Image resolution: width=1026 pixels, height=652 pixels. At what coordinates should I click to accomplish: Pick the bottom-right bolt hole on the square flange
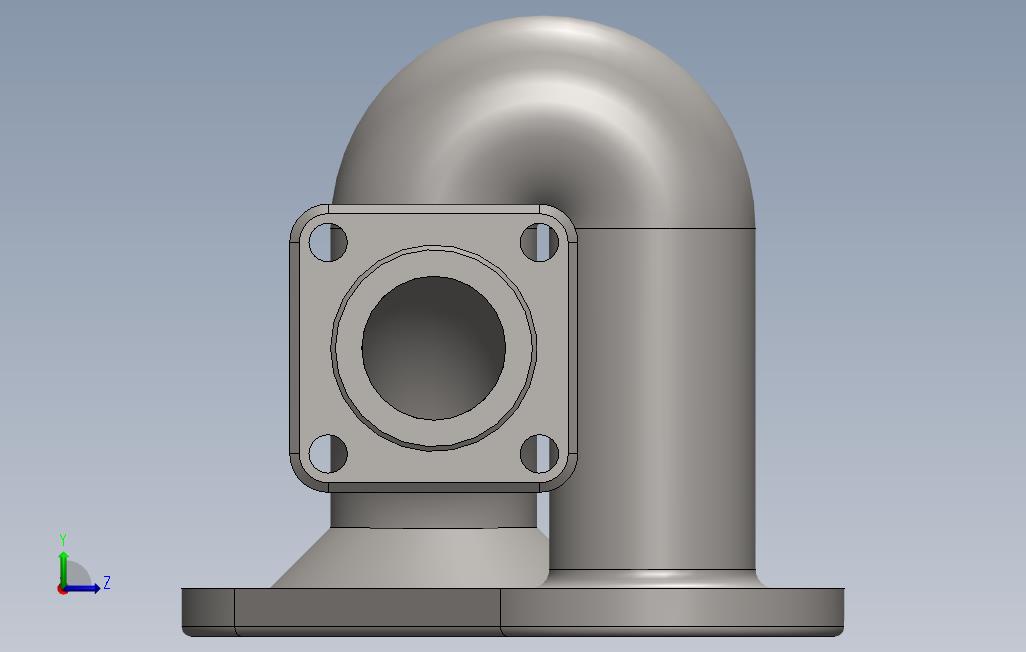coord(539,453)
